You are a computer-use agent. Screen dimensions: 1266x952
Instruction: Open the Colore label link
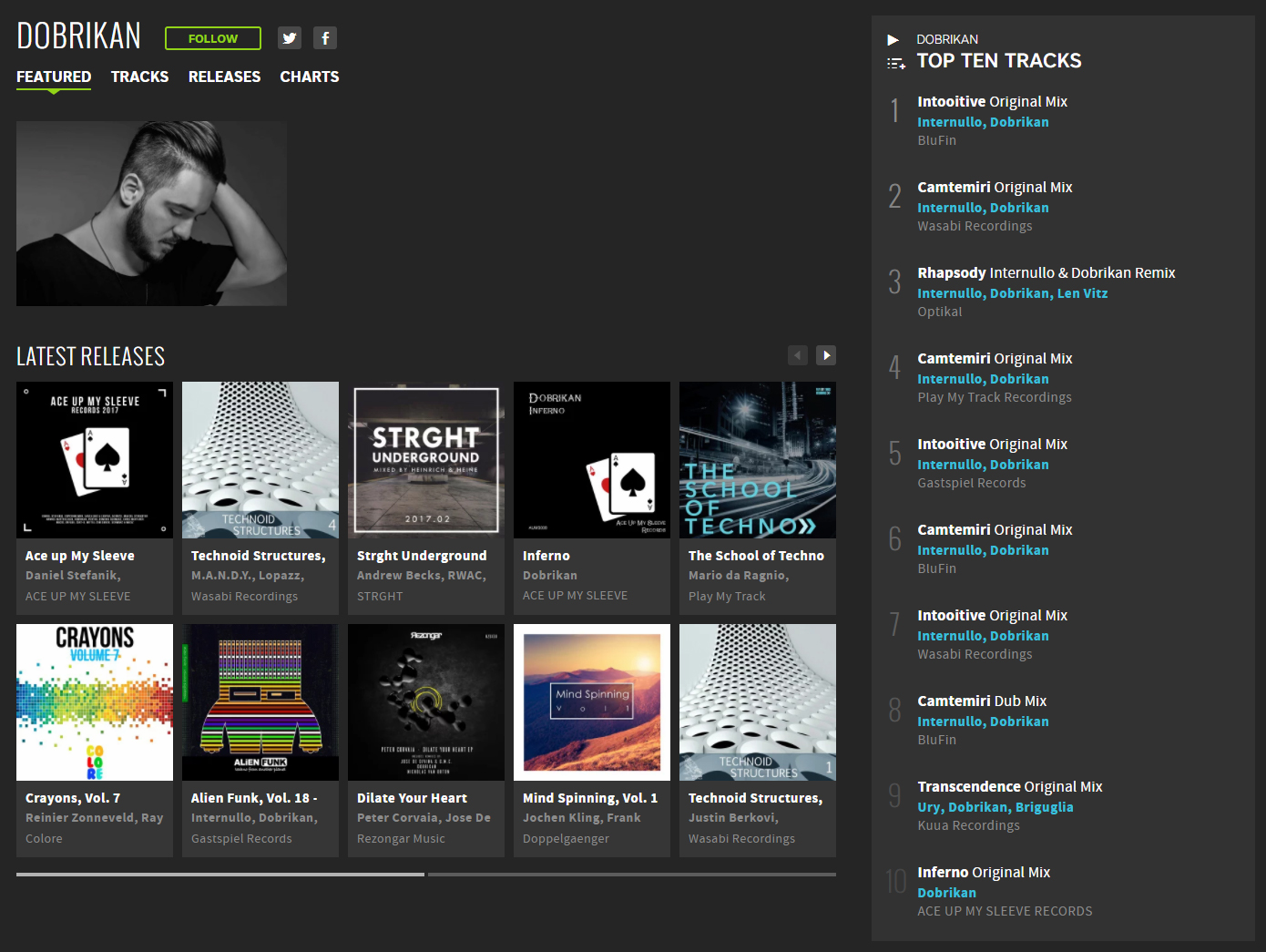click(44, 839)
